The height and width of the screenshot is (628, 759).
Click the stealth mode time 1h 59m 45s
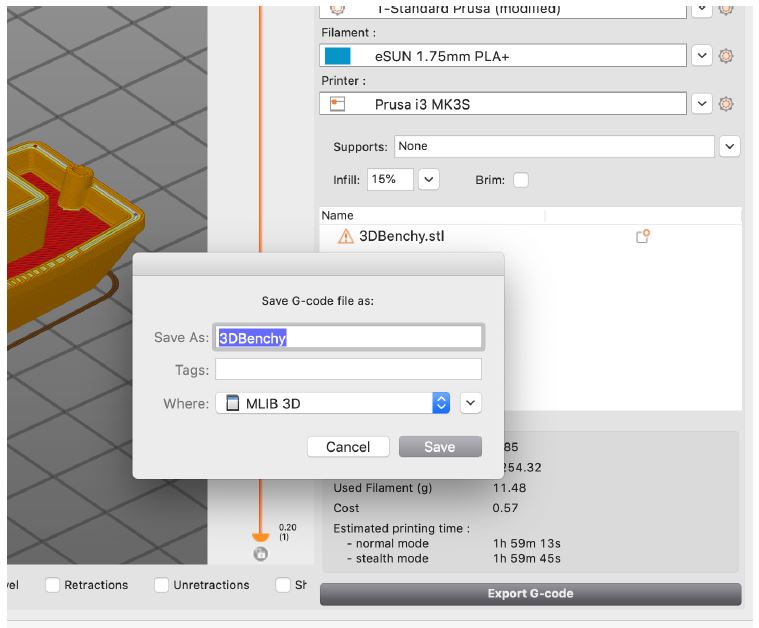[527, 558]
